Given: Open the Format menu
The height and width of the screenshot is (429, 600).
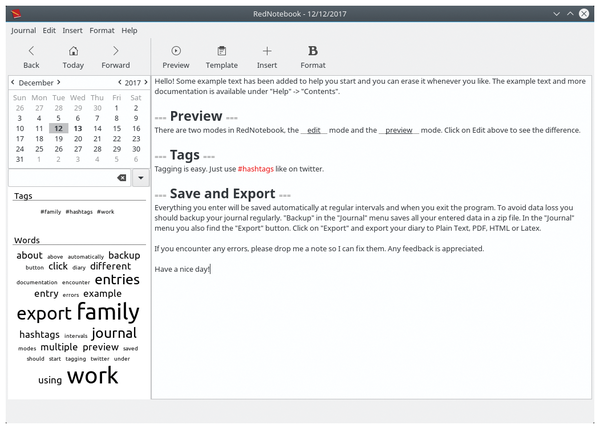Looking at the screenshot, I should point(102,31).
